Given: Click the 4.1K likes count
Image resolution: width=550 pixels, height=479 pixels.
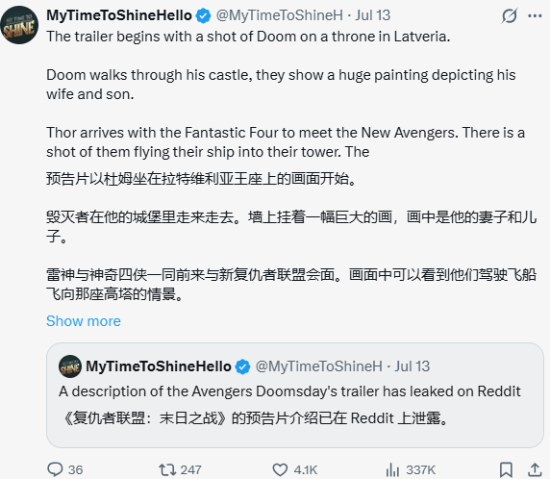Looking at the screenshot, I should point(305,470).
